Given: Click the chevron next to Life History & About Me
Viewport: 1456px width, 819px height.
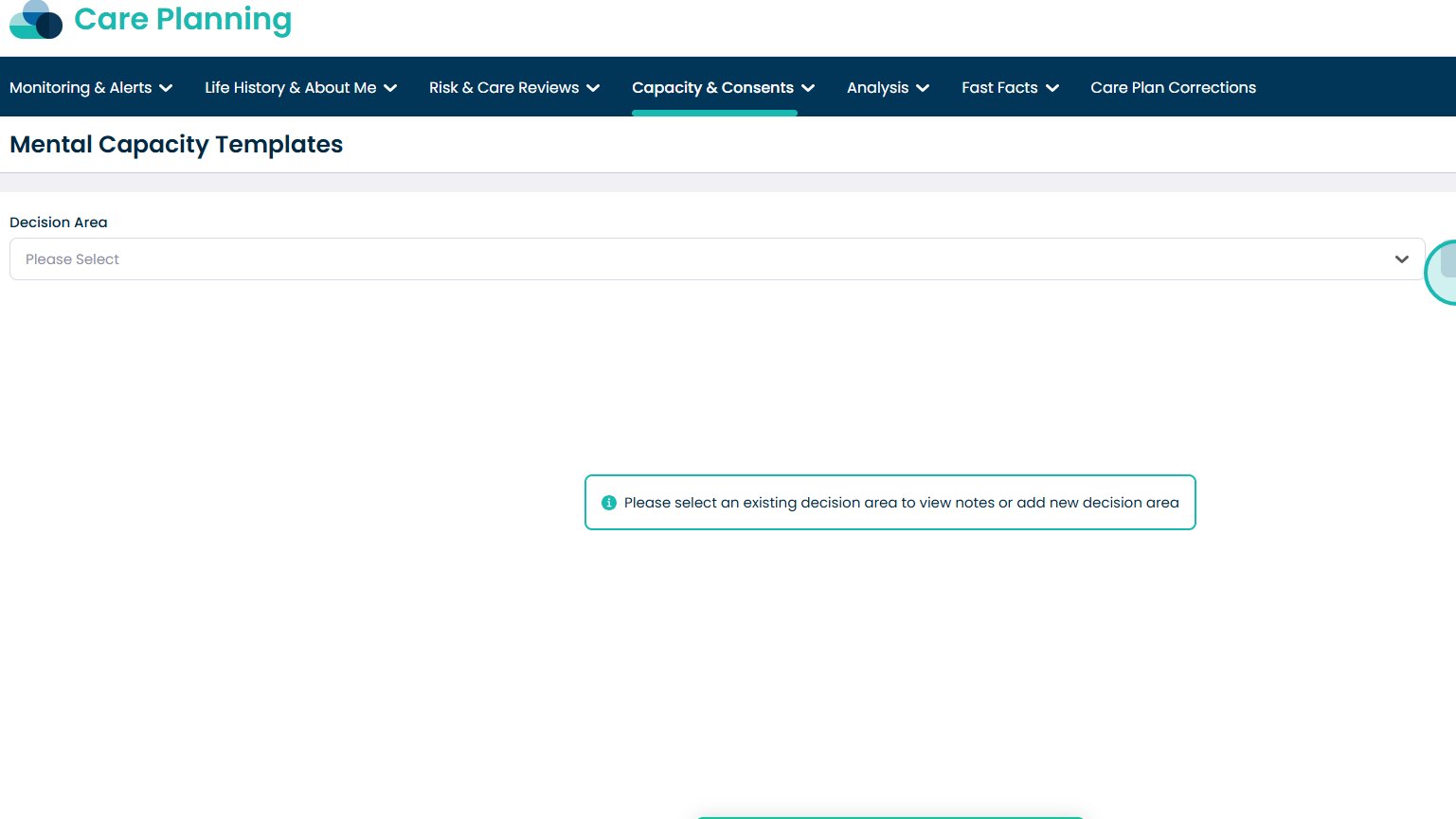Looking at the screenshot, I should click(x=390, y=88).
